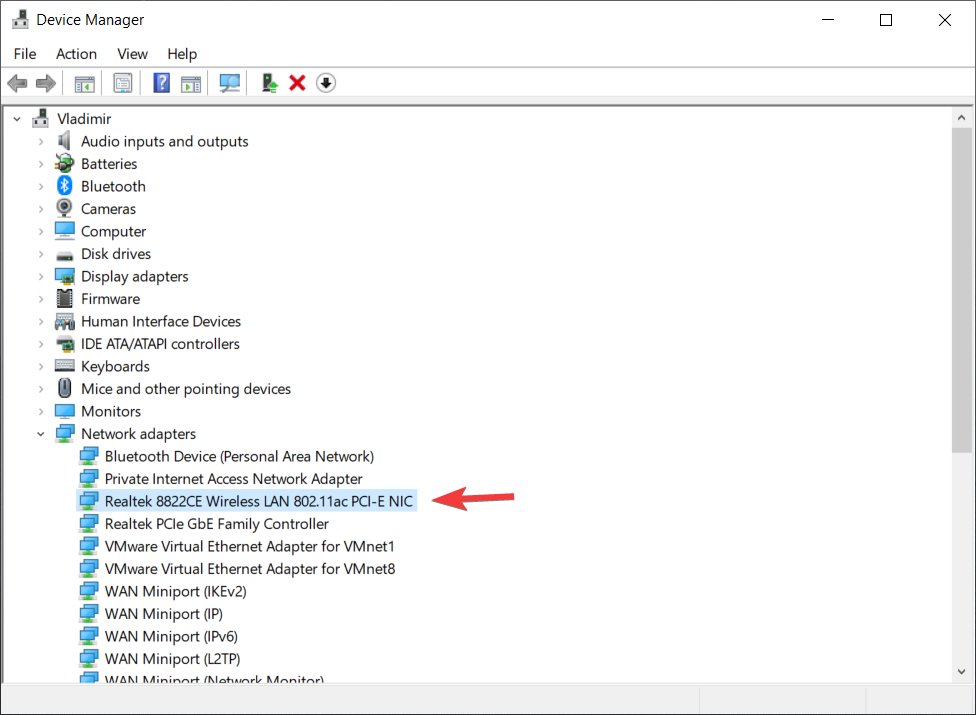The height and width of the screenshot is (715, 976).
Task: Expand the Display adapters chevron
Action: pyautogui.click(x=40, y=276)
